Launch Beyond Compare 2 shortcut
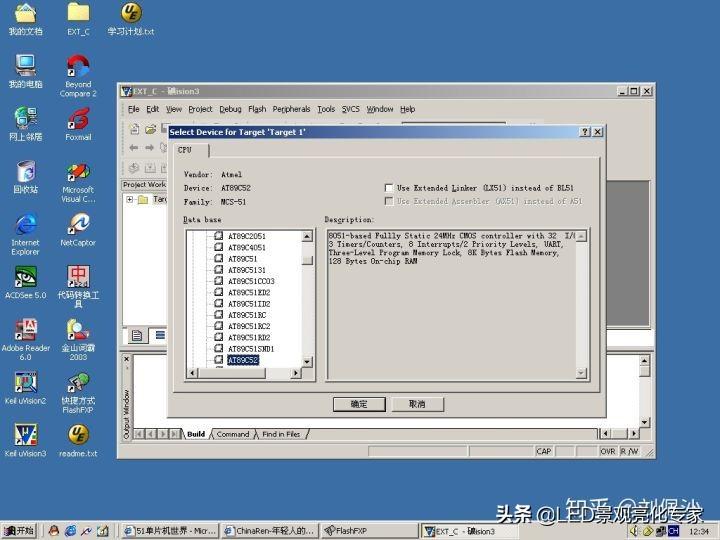Image resolution: width=720 pixels, height=540 pixels. click(78, 76)
